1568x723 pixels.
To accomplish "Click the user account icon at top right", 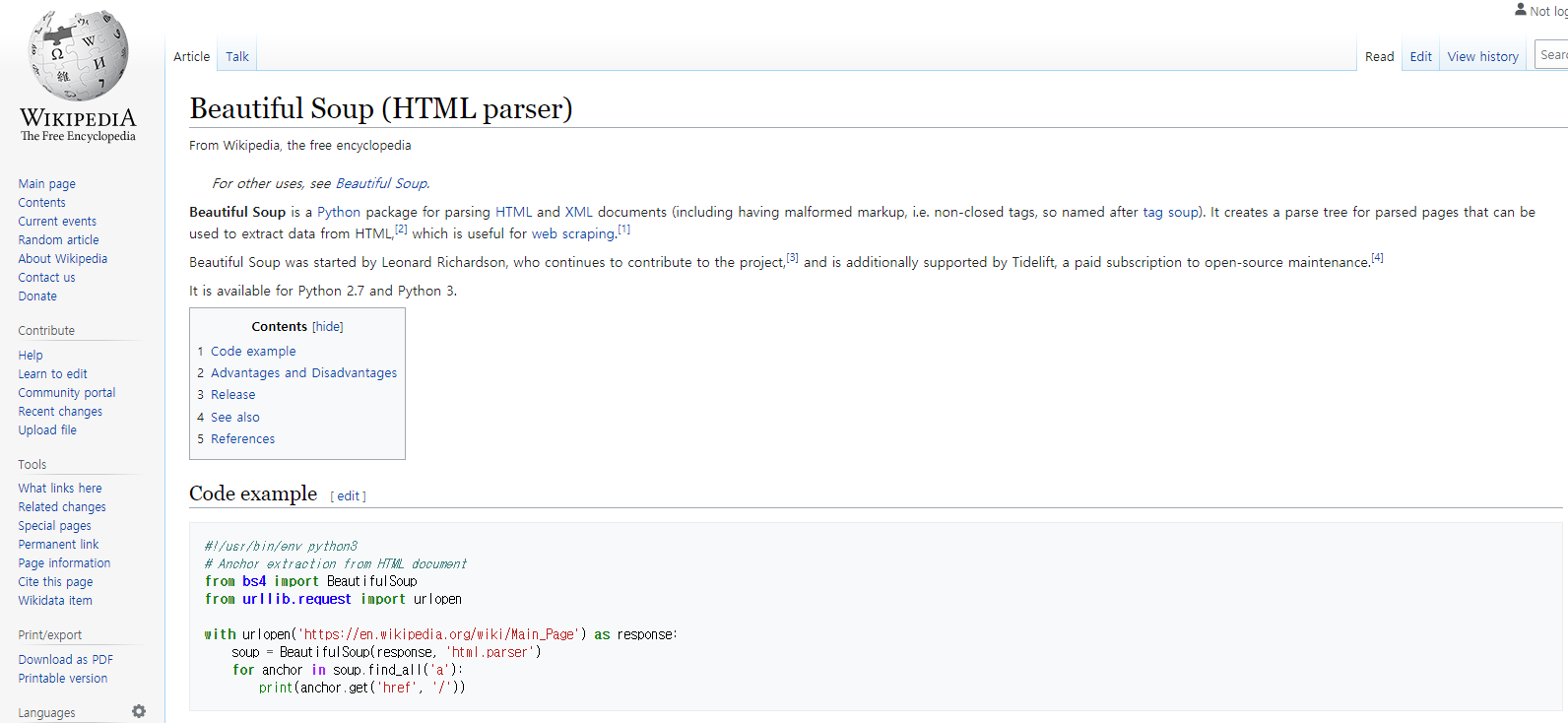I will coord(1521,10).
